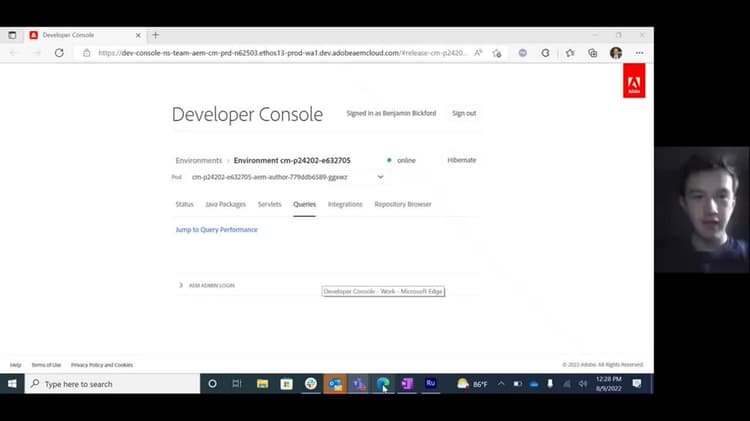Reload the page with the refresh icon
The width and height of the screenshot is (750, 421).
[59, 53]
